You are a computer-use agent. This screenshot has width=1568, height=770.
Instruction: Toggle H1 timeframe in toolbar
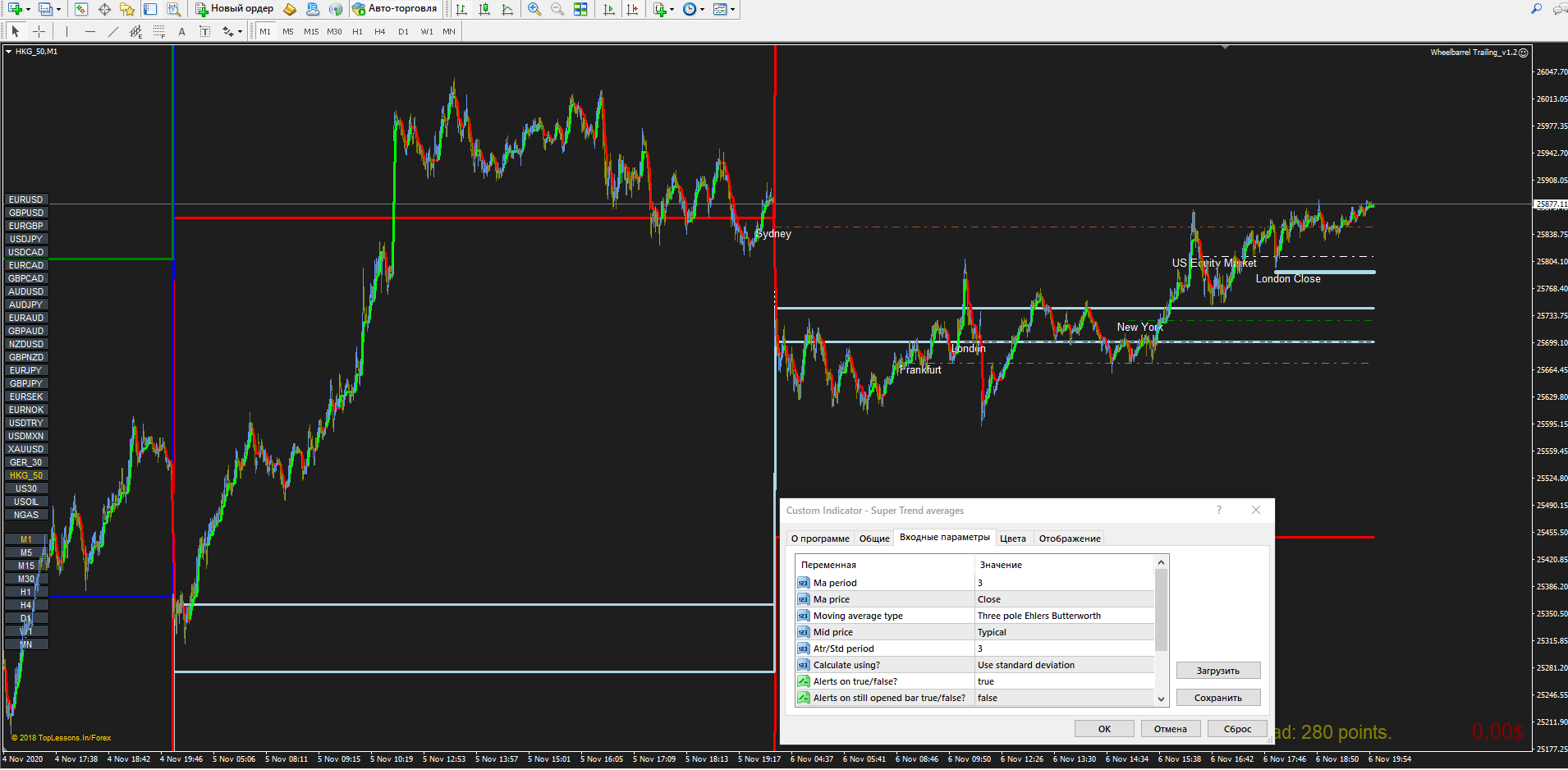pos(357,31)
